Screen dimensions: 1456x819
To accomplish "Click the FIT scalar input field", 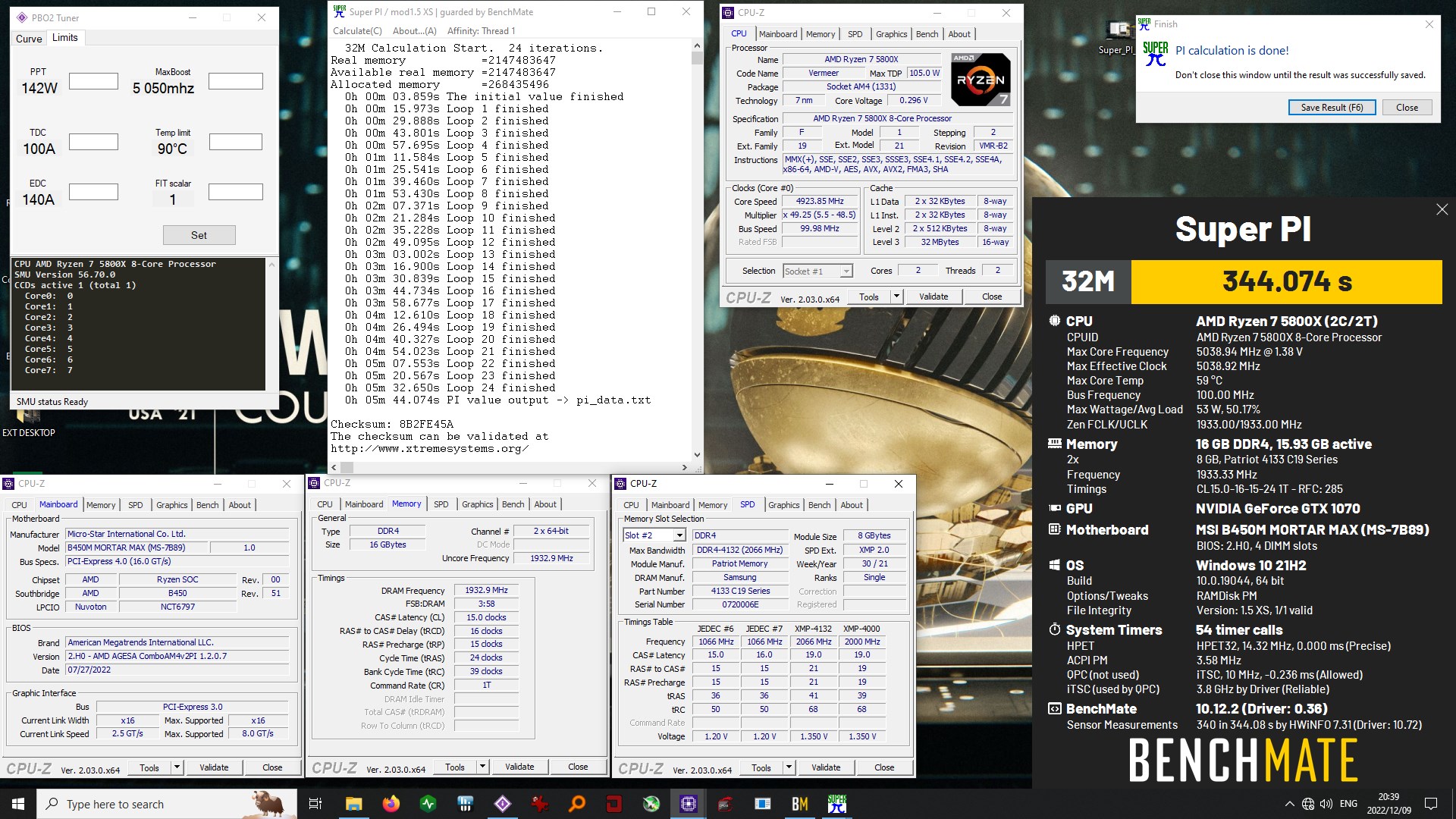I will coord(236,192).
